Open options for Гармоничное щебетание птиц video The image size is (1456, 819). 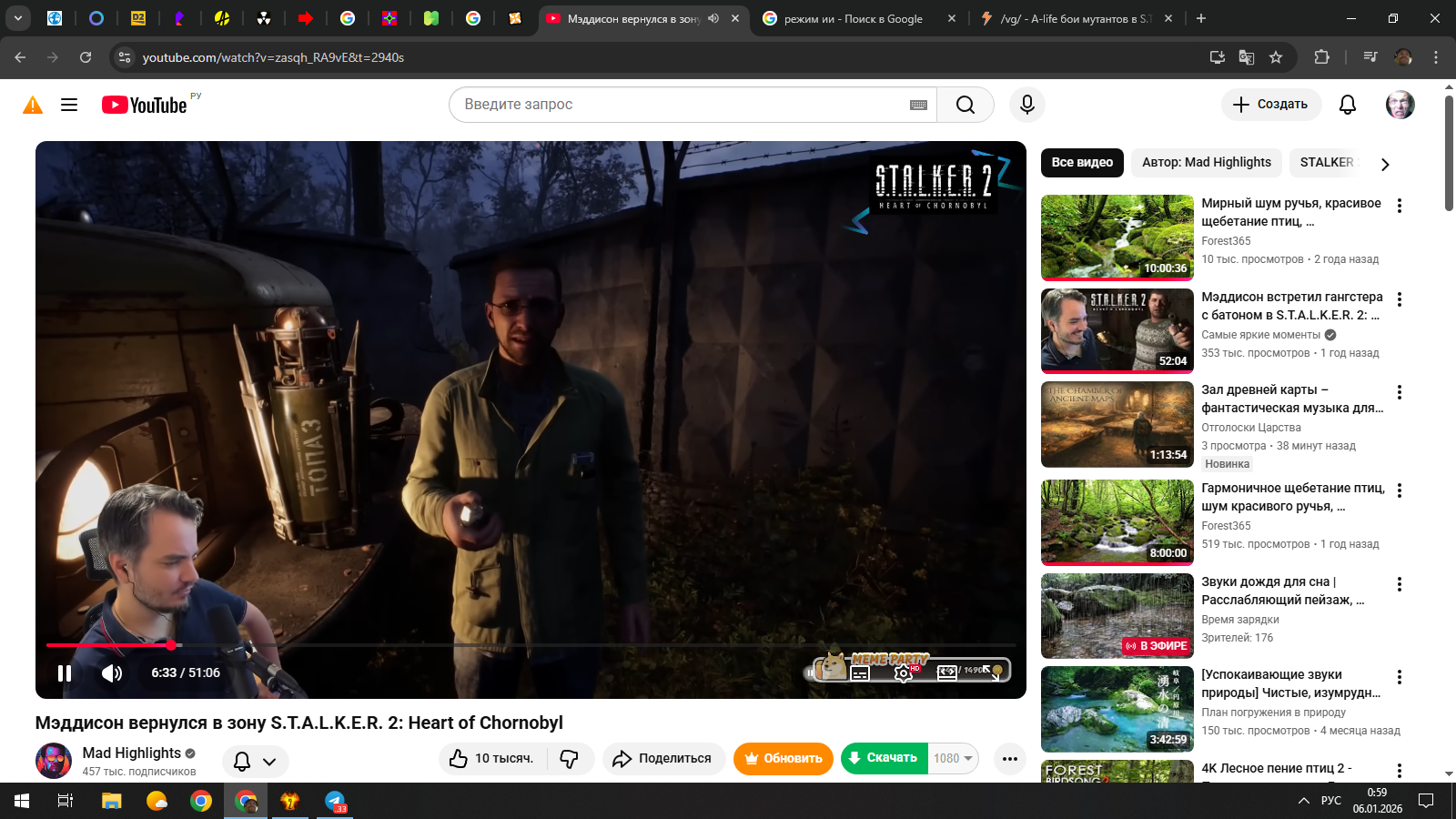pyautogui.click(x=1400, y=490)
